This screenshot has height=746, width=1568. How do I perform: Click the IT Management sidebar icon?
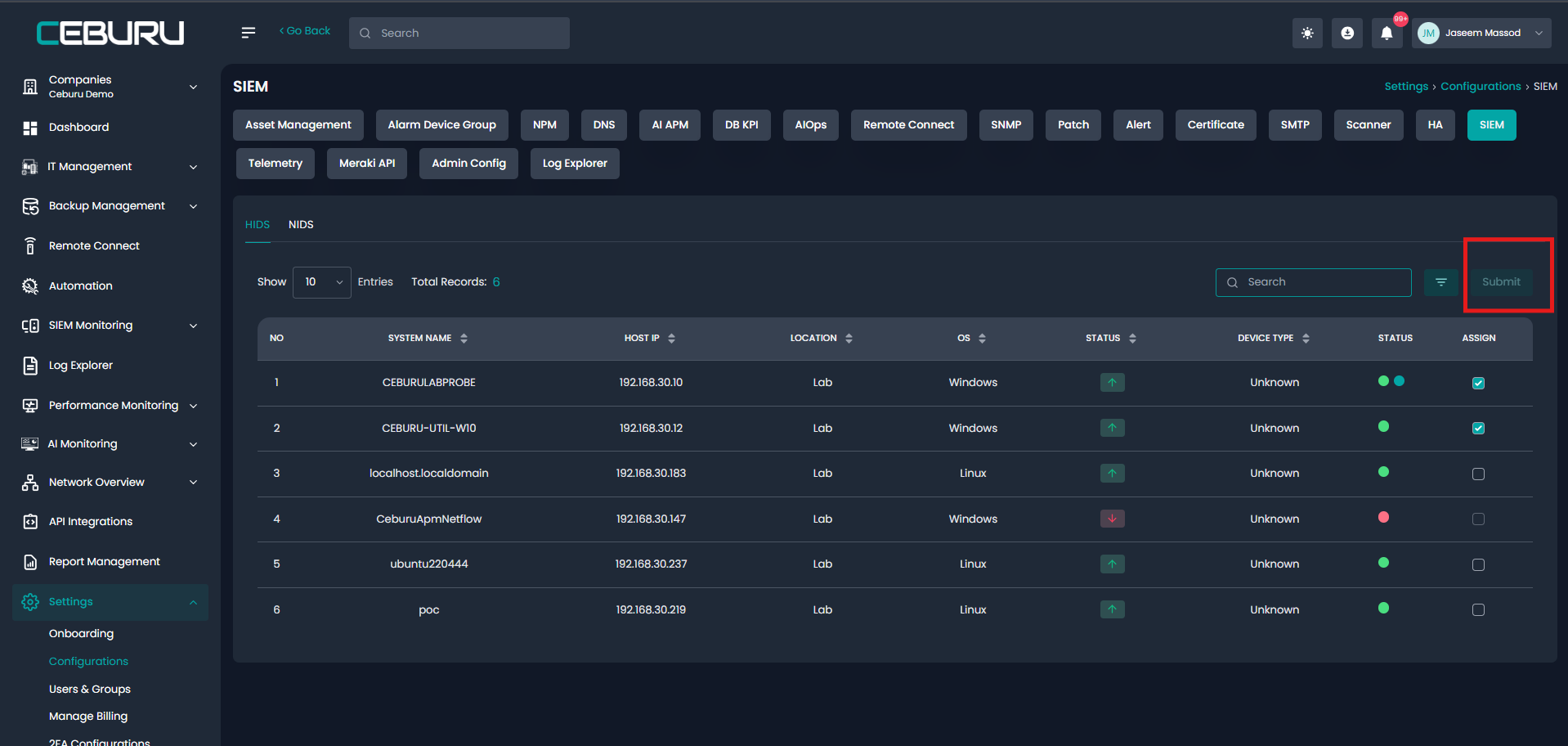(30, 167)
